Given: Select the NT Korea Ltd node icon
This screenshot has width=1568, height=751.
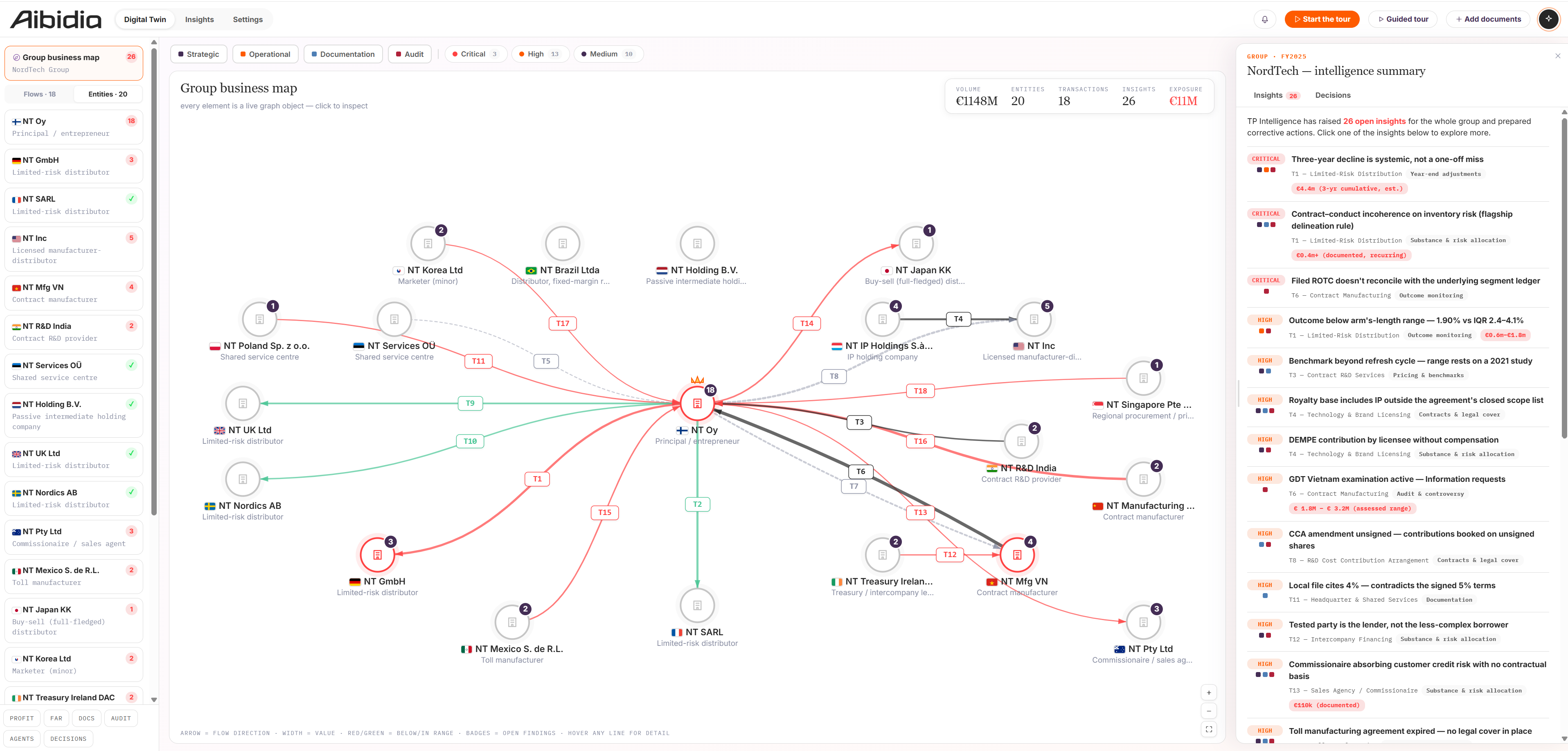Looking at the screenshot, I should pos(428,243).
